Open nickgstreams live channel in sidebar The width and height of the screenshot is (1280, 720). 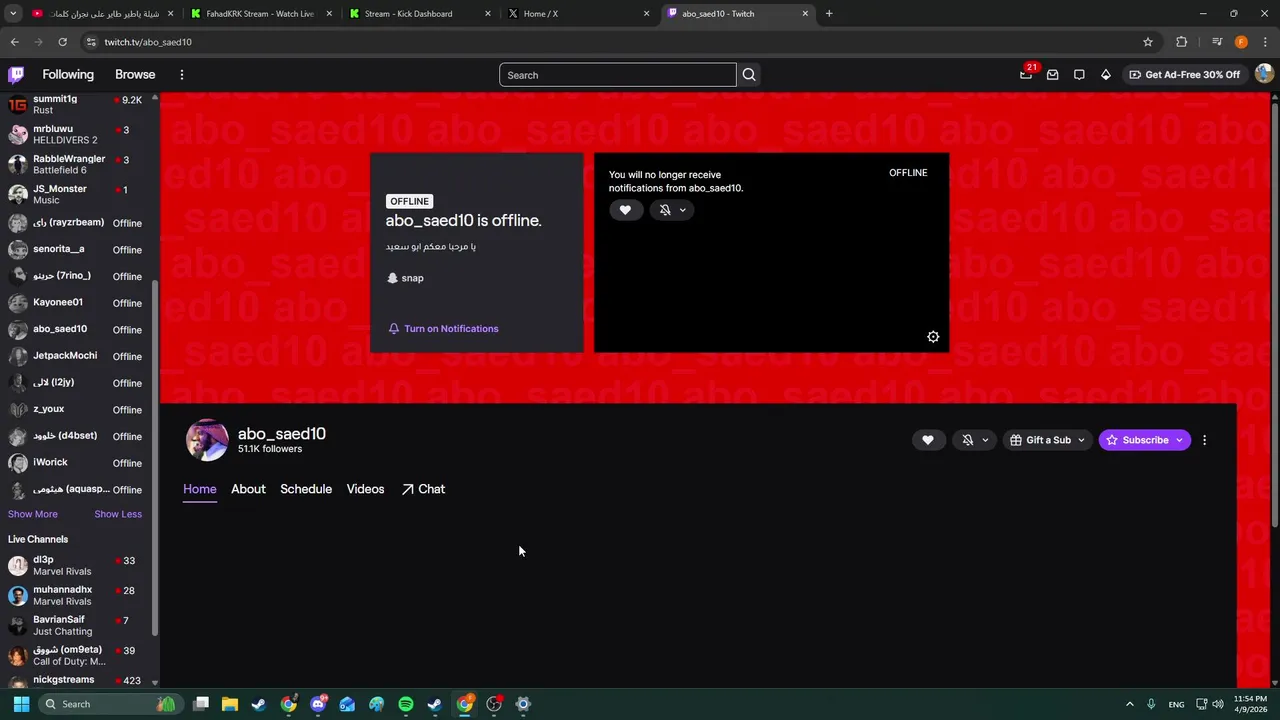coord(75,680)
